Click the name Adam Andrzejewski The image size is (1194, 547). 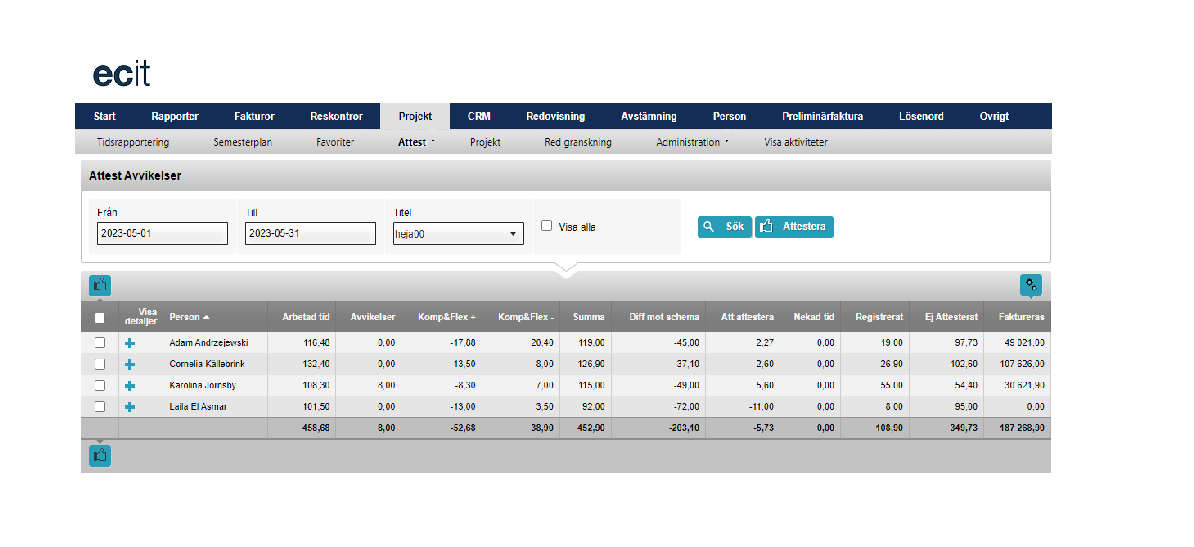(209, 343)
